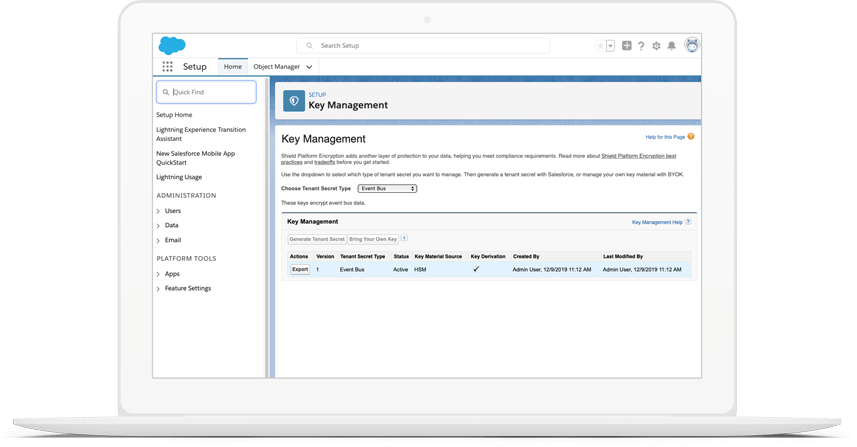Screen dimensions: 857x447
Task: Go to Setup Home
Action: [x=174, y=115]
